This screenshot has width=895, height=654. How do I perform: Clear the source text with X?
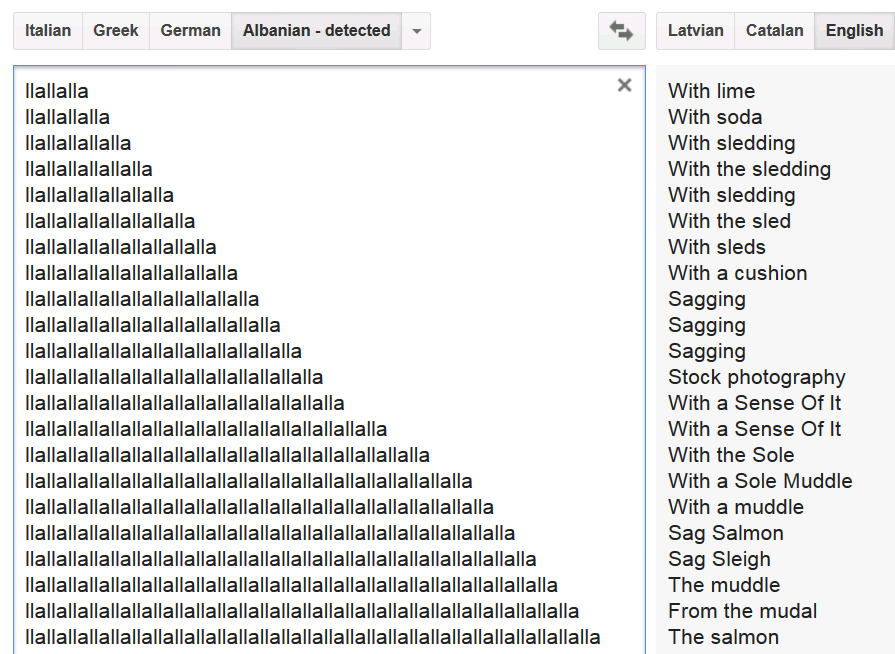pyautogui.click(x=624, y=85)
